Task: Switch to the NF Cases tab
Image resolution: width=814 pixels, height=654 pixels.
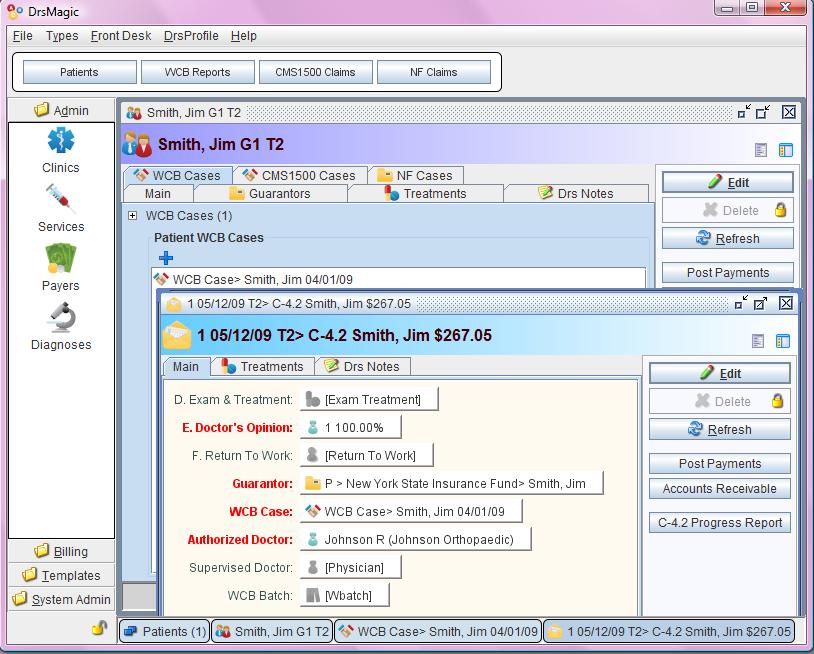Action: 415,175
